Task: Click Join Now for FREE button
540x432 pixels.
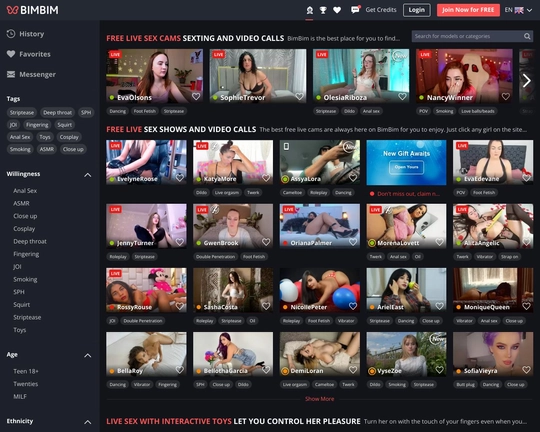Action: [x=468, y=10]
